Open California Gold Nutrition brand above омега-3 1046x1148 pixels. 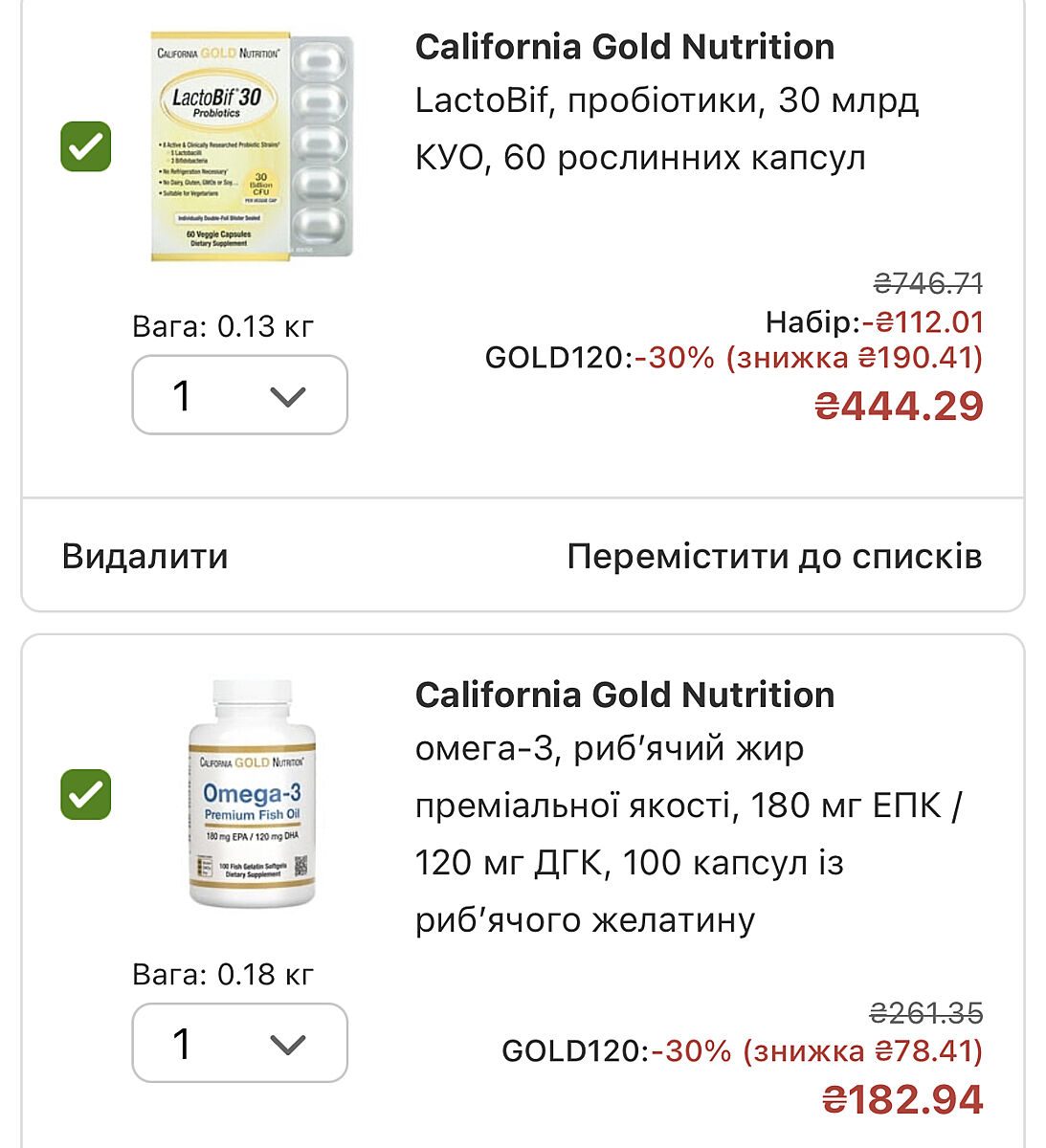click(624, 695)
